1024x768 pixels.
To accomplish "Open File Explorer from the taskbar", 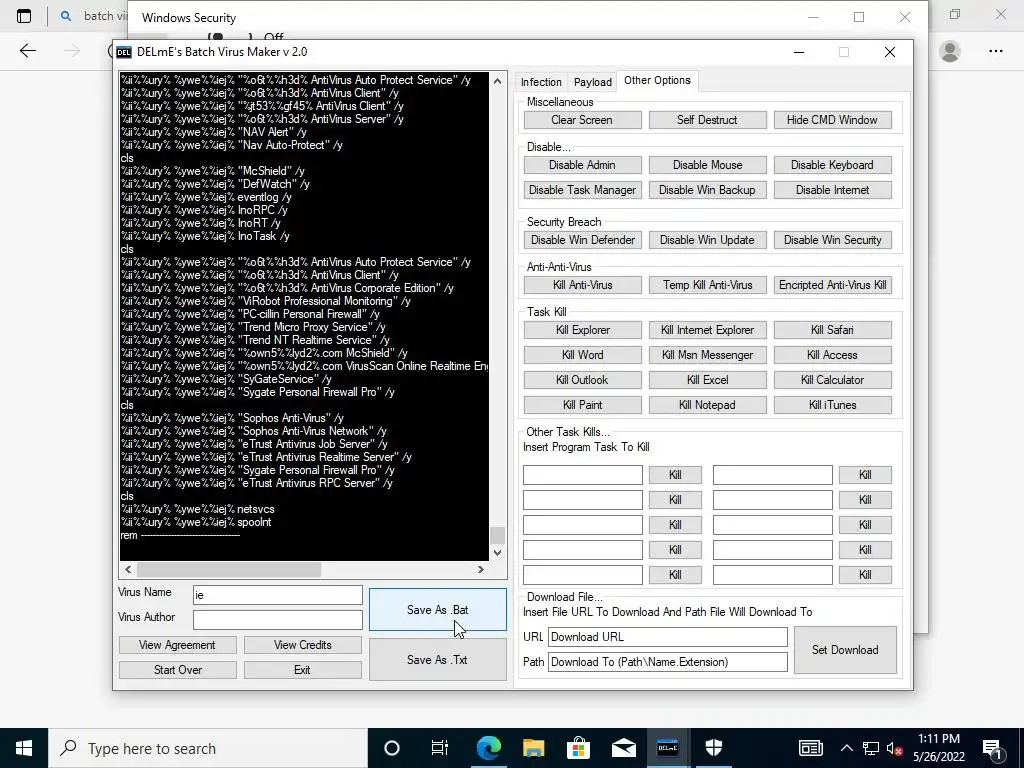I will (x=534, y=748).
